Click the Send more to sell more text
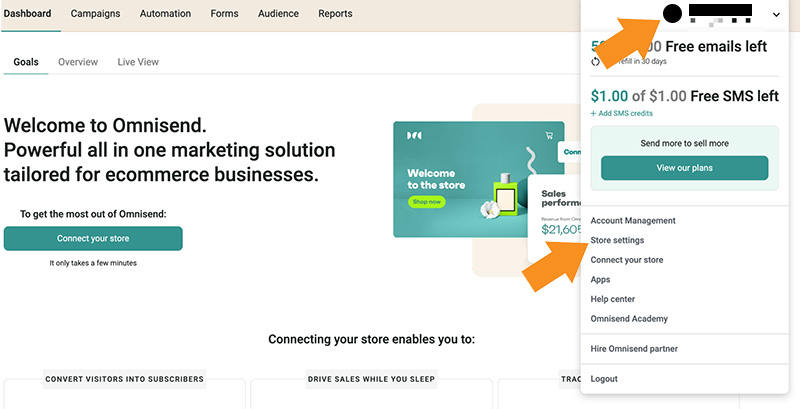This screenshot has height=409, width=800. (684, 143)
